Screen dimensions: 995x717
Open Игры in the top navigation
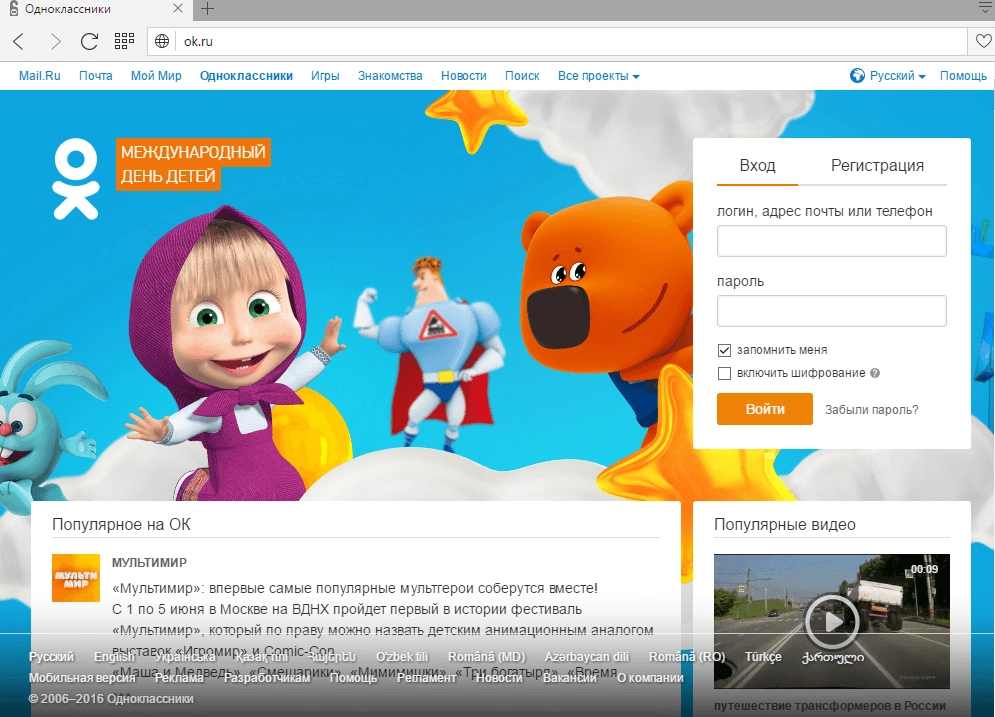[325, 76]
